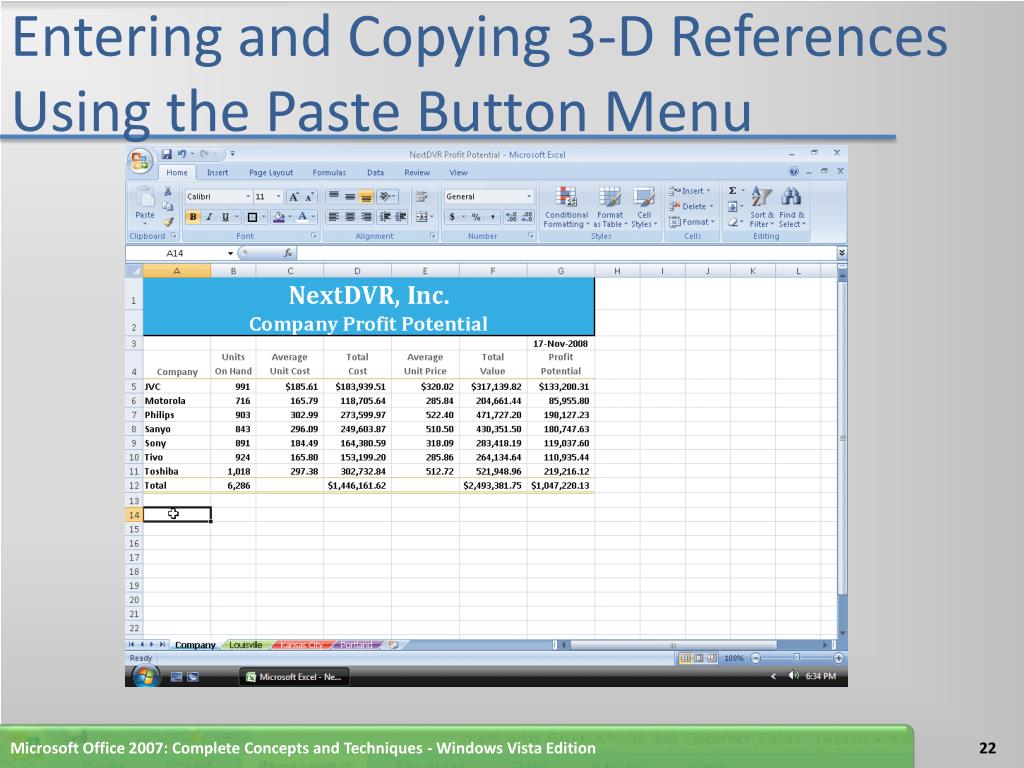Switch to the Formulas tab
This screenshot has width=1024, height=768.
click(x=329, y=172)
